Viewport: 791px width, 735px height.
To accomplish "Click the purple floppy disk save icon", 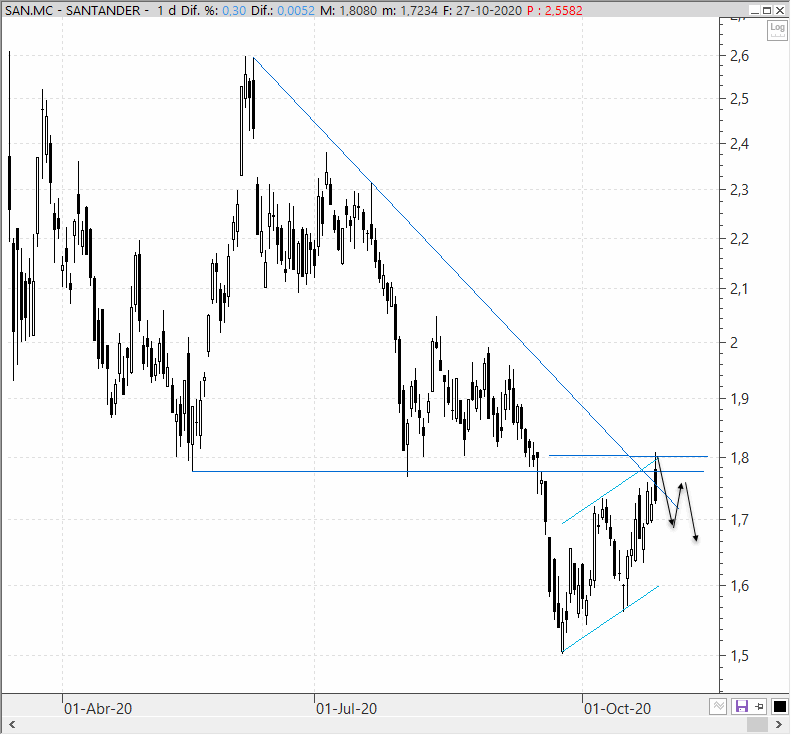I will [x=741, y=706].
